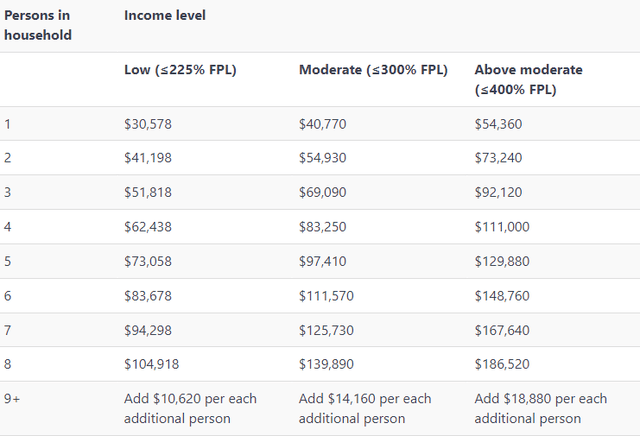Click the $139,890 cell
Screen dimensions: 640x436
pos(326,364)
